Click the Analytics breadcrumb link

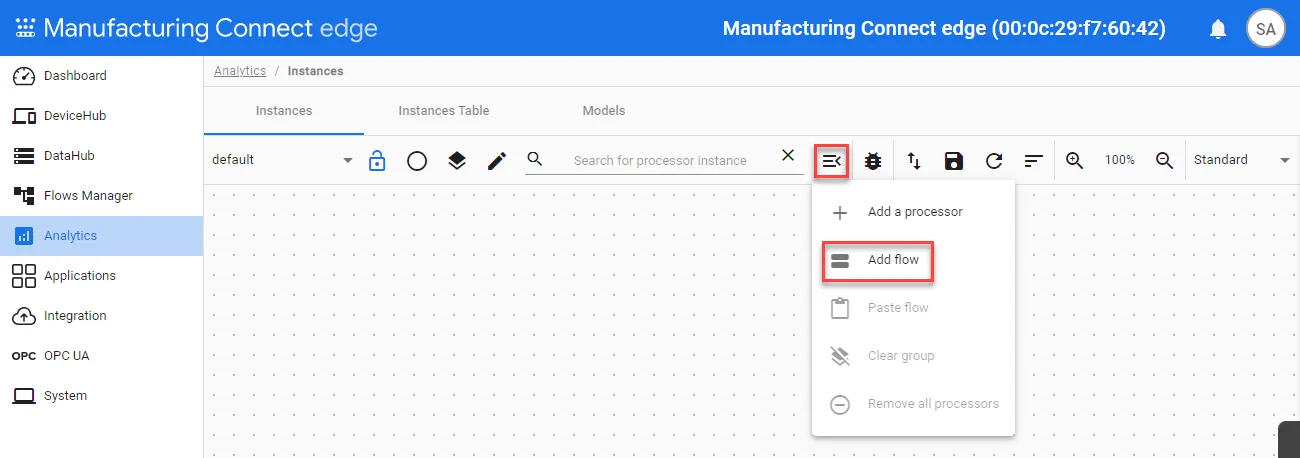click(240, 71)
